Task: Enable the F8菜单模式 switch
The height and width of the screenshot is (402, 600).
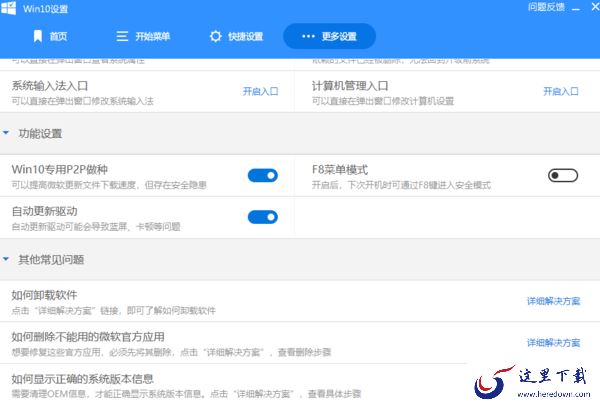Action: click(x=563, y=176)
